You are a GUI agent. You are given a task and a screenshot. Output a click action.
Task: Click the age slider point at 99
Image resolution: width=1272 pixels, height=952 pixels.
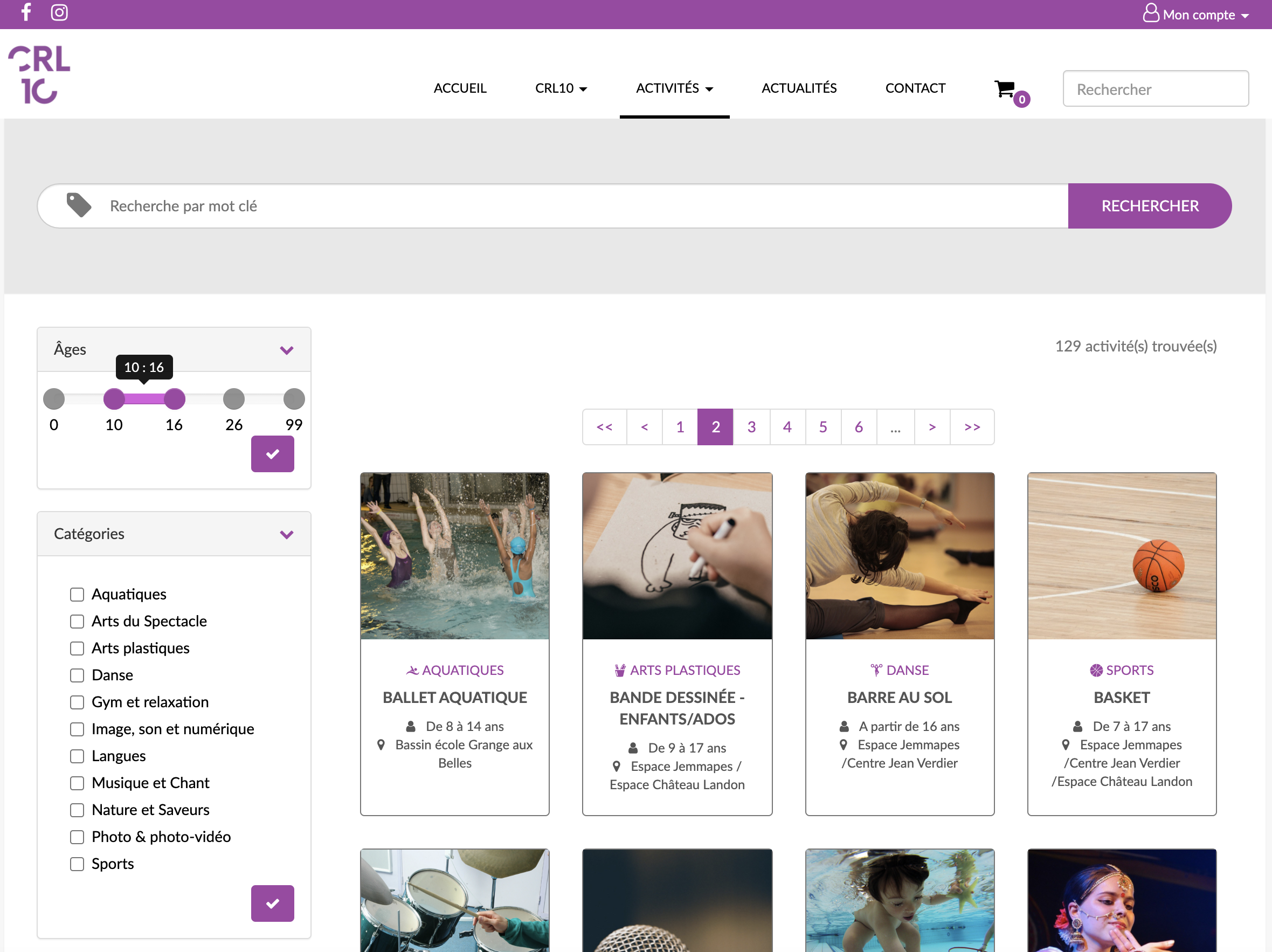coord(294,398)
